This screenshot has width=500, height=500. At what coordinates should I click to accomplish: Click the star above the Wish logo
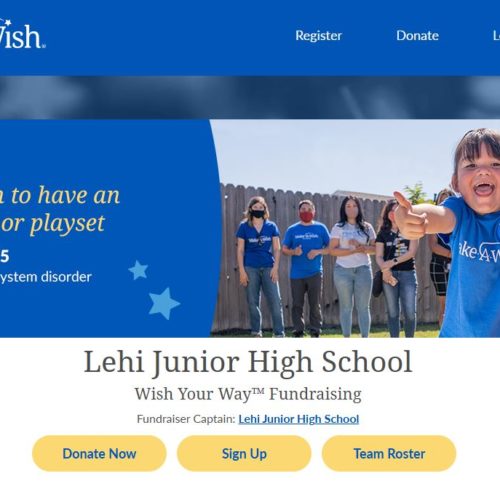point(7,23)
